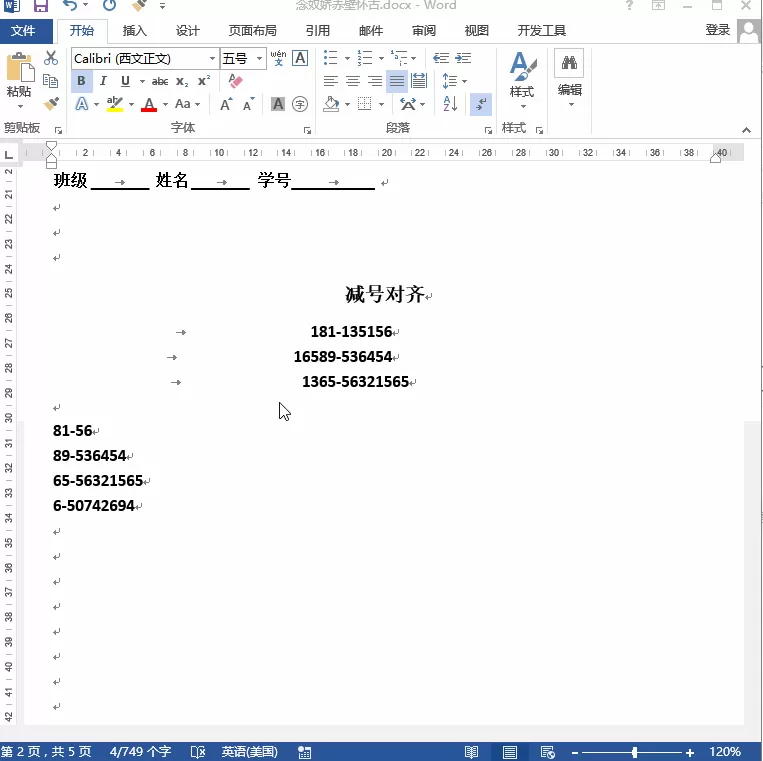Click page indicator 第 2 页, 共 5 页

[x=46, y=752]
